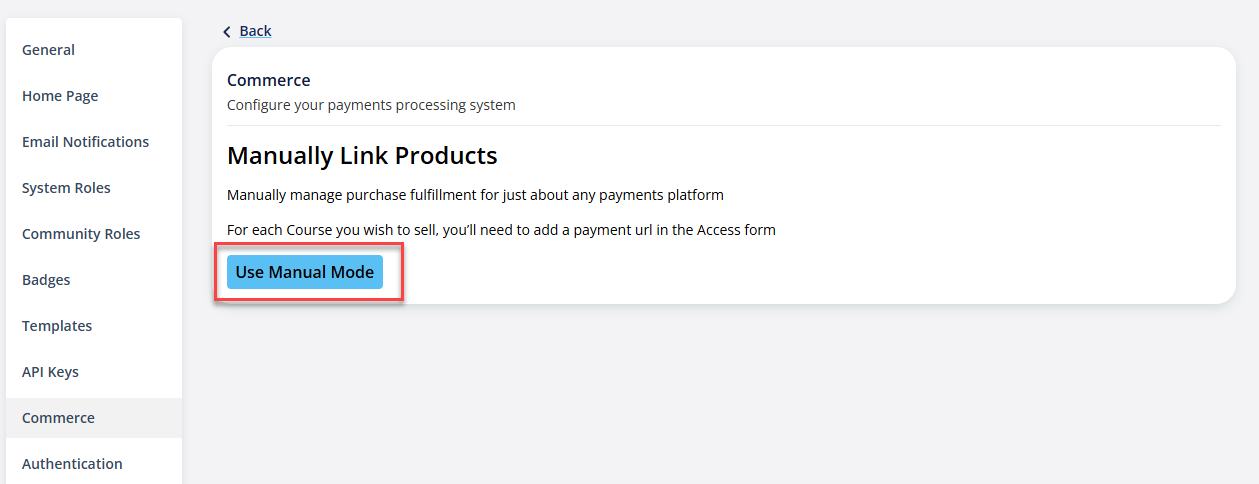Open the Email Notifications section
Screen dimensions: 1259x484
point(85,142)
